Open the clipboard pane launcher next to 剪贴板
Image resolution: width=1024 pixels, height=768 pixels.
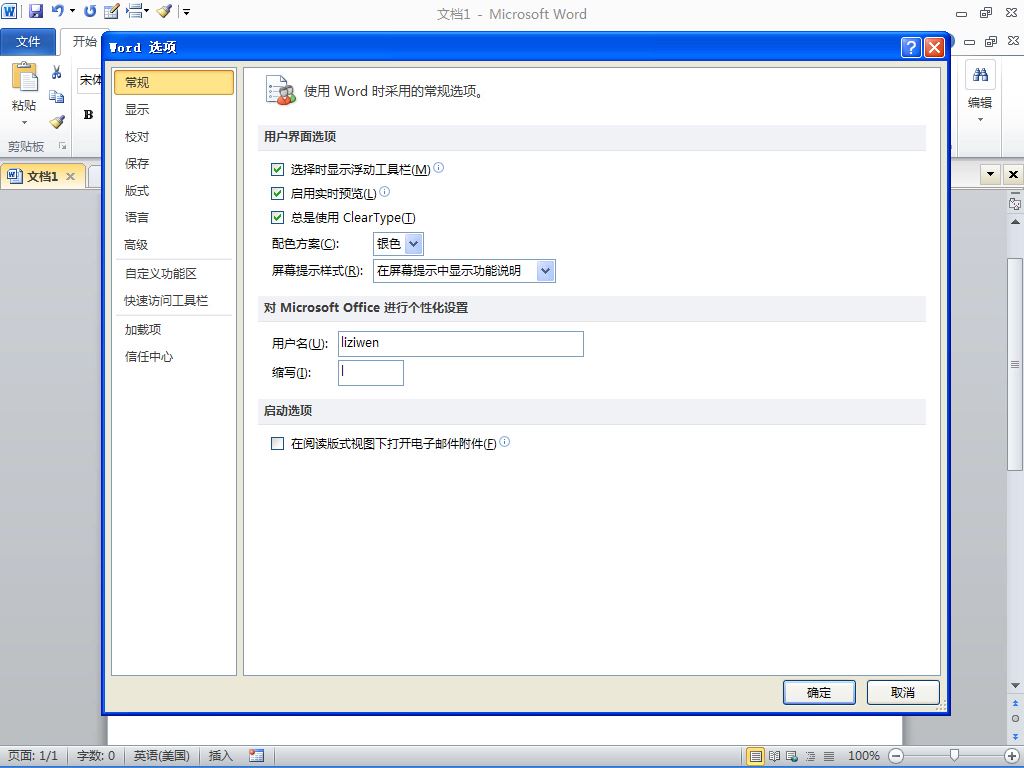click(63, 146)
